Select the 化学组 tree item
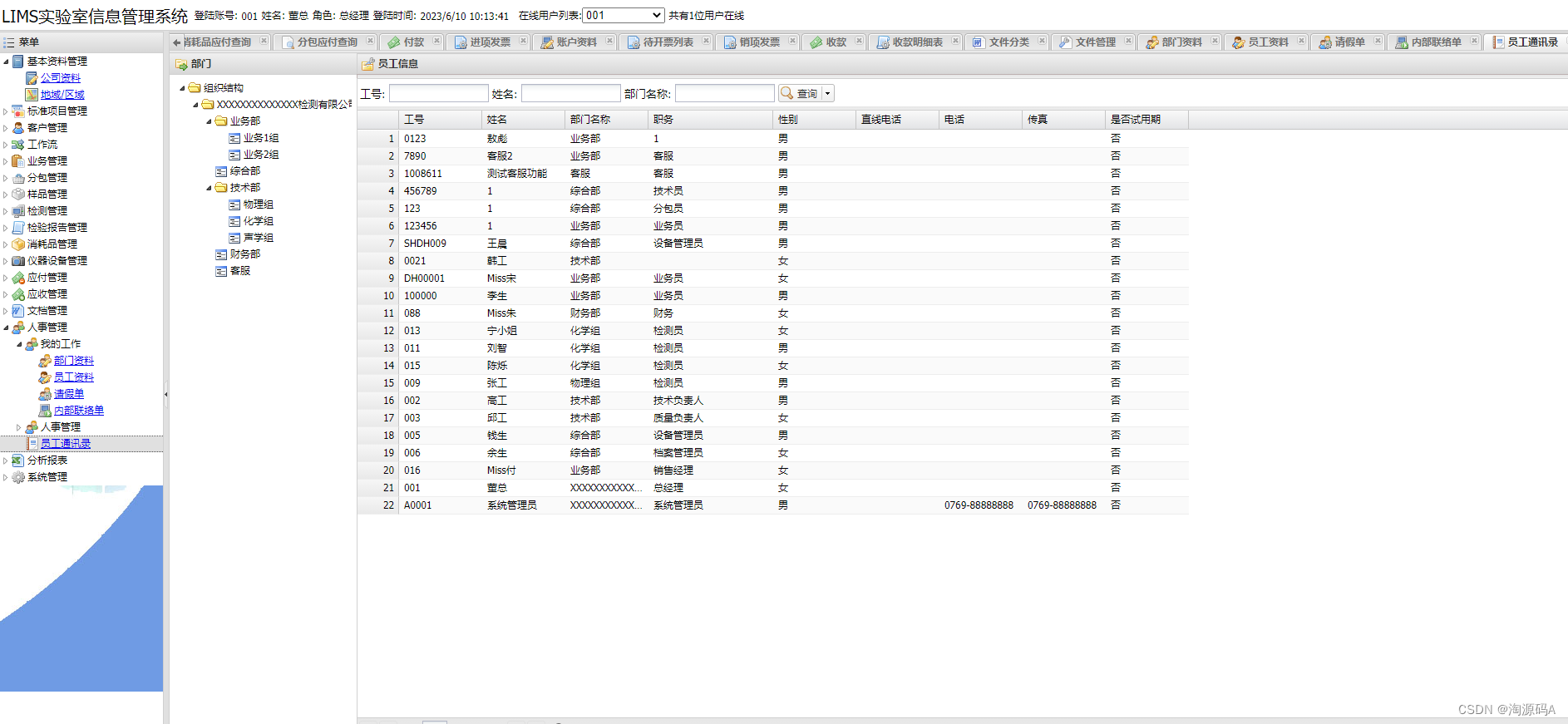The height and width of the screenshot is (724, 1568). tap(258, 221)
